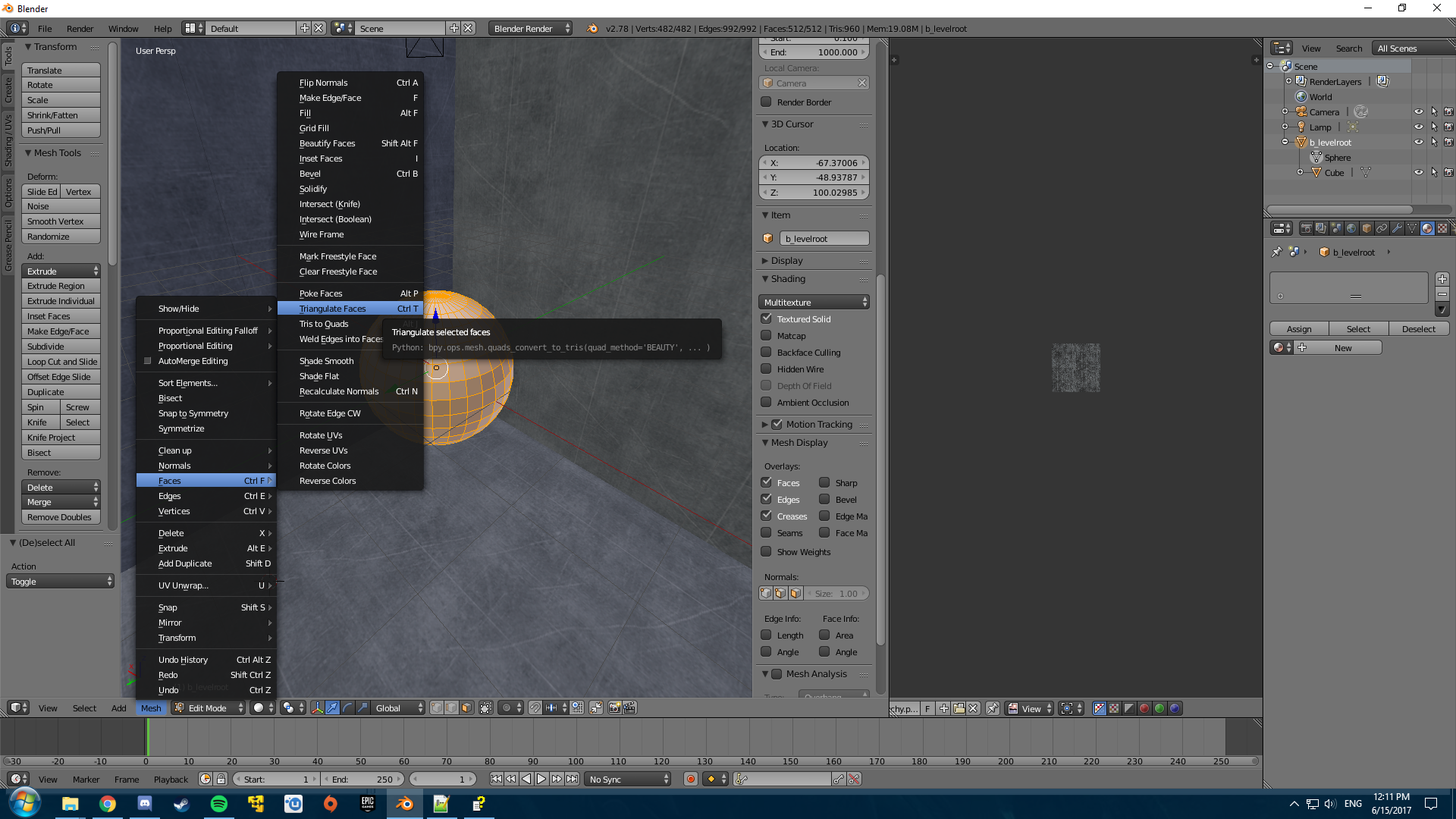Image resolution: width=1456 pixels, height=819 pixels.
Task: Toggle the 3D manipulator axis icon
Action: coord(317,708)
